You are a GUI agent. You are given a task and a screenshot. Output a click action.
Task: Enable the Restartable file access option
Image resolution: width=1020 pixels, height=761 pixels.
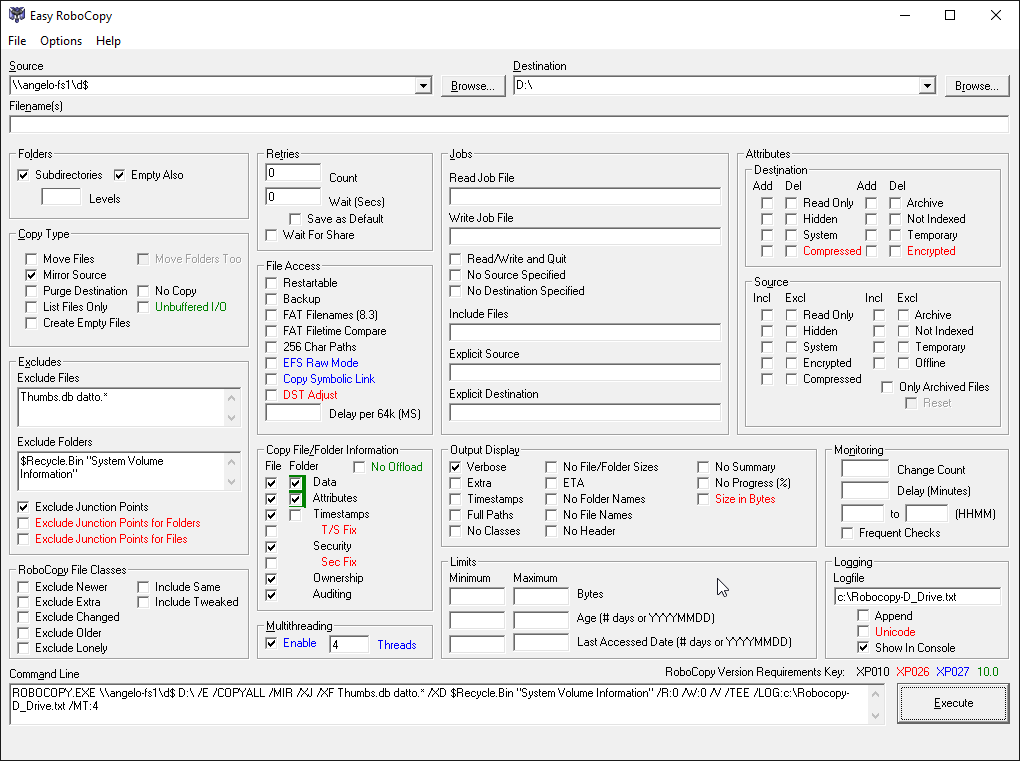(x=272, y=283)
